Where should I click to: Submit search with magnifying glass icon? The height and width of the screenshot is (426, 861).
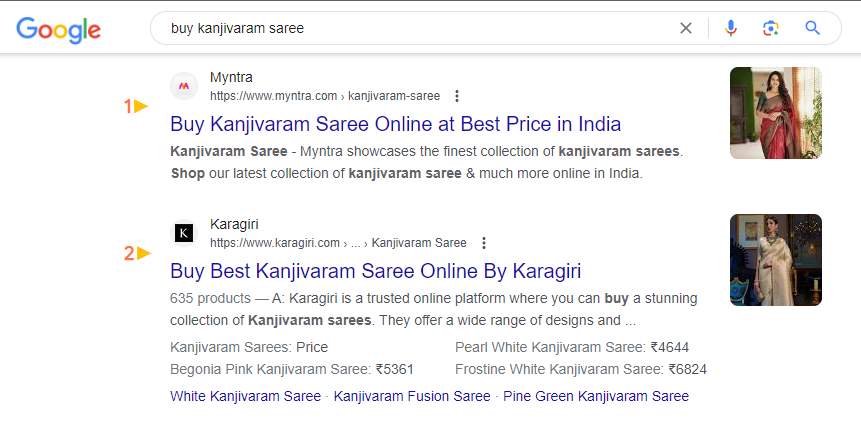point(813,28)
